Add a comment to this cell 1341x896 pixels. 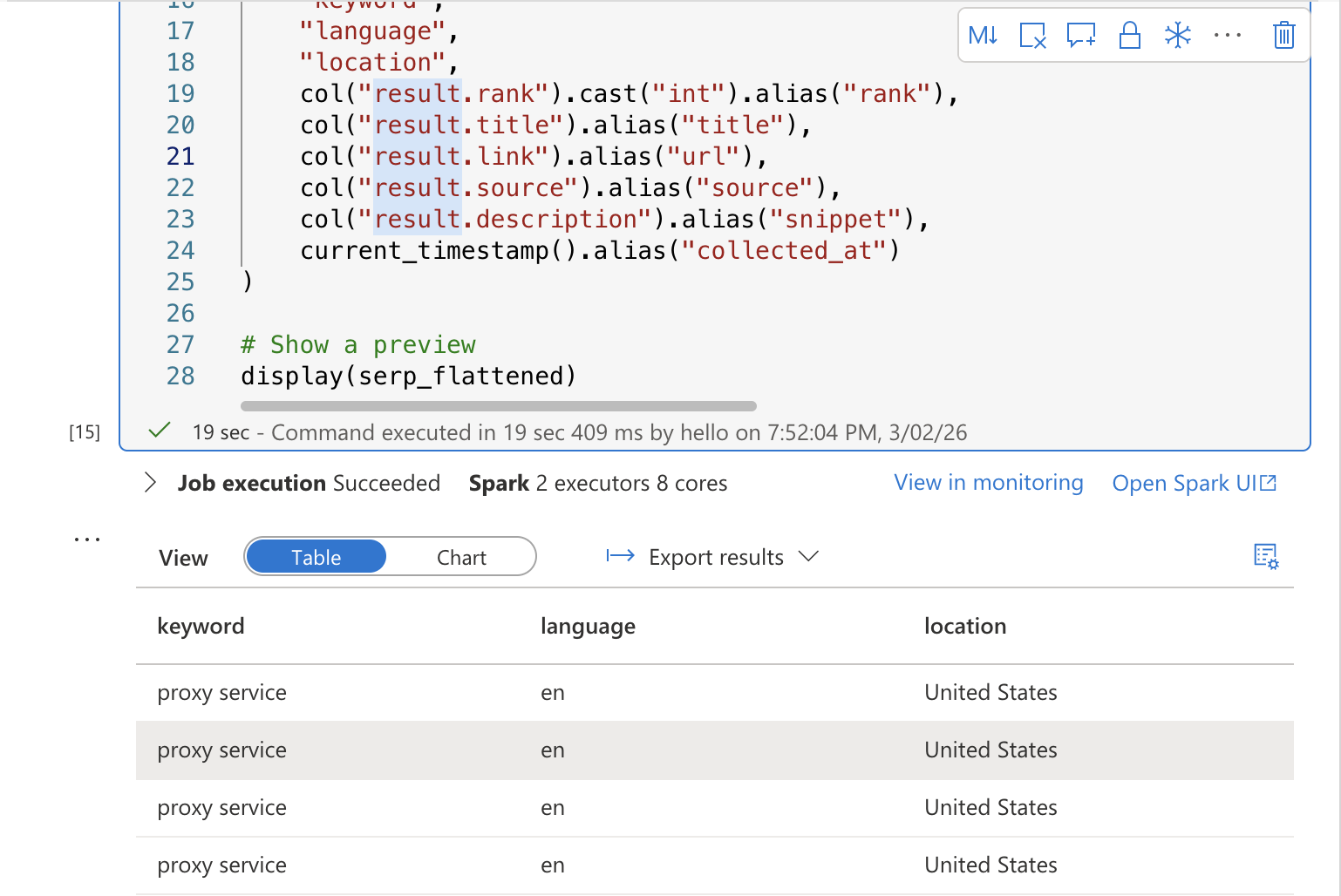tap(1081, 36)
